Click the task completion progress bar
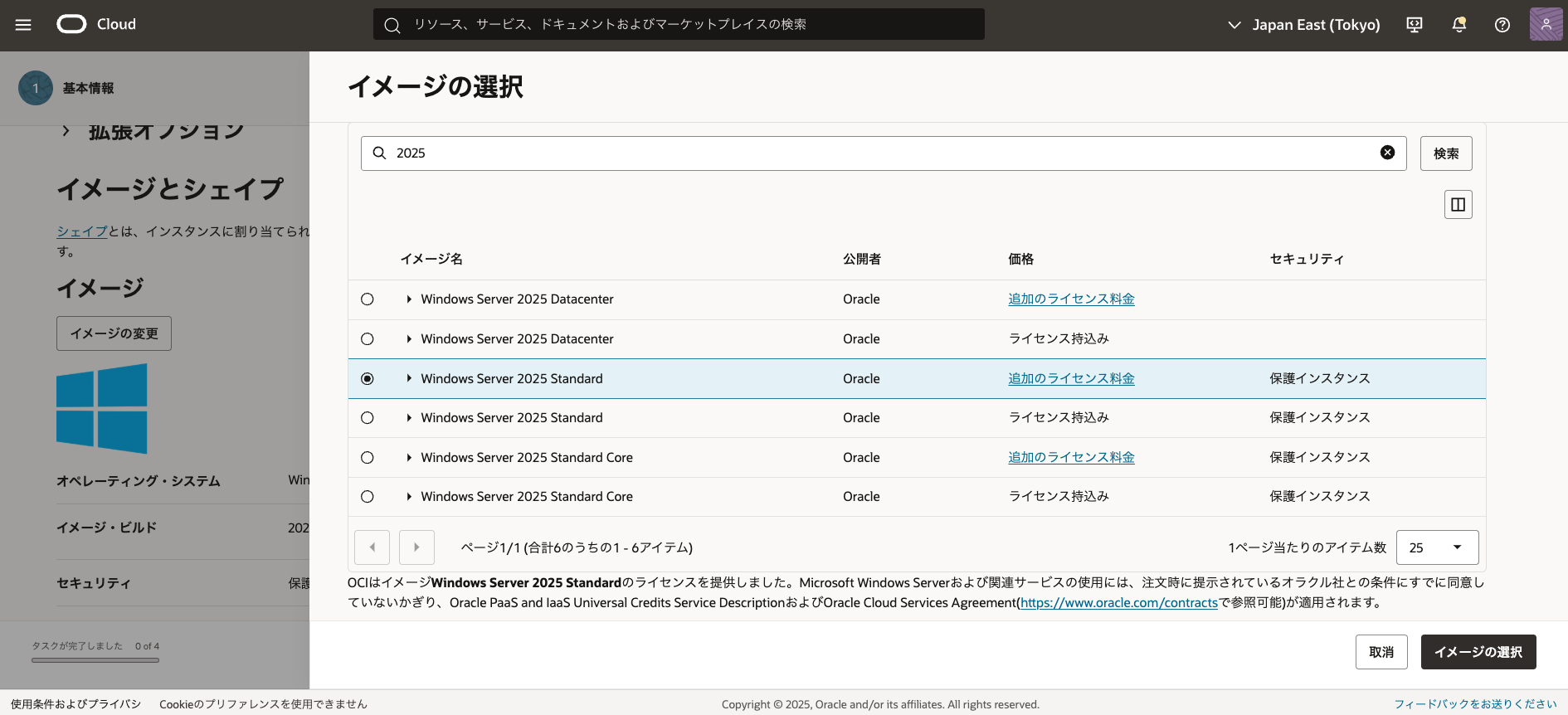This screenshot has width=1568, height=715. click(95, 660)
